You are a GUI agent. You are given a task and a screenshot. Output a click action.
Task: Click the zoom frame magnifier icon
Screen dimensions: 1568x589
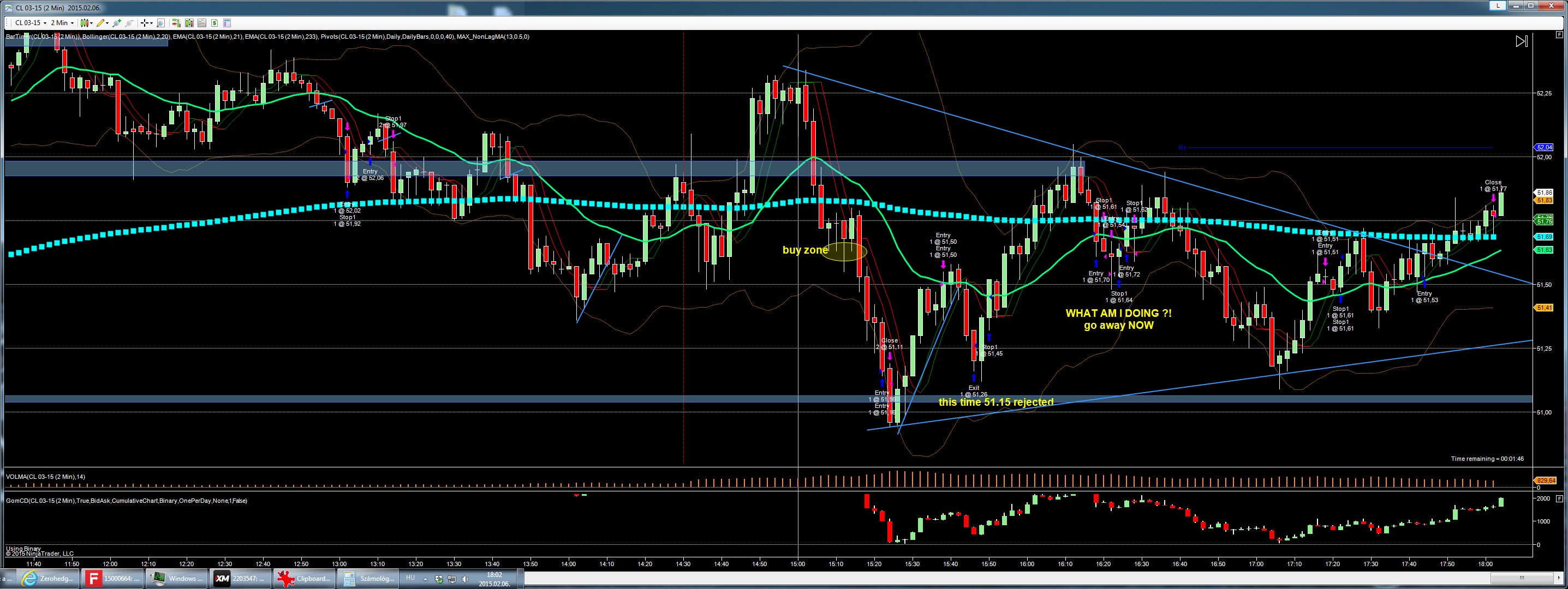(160, 23)
